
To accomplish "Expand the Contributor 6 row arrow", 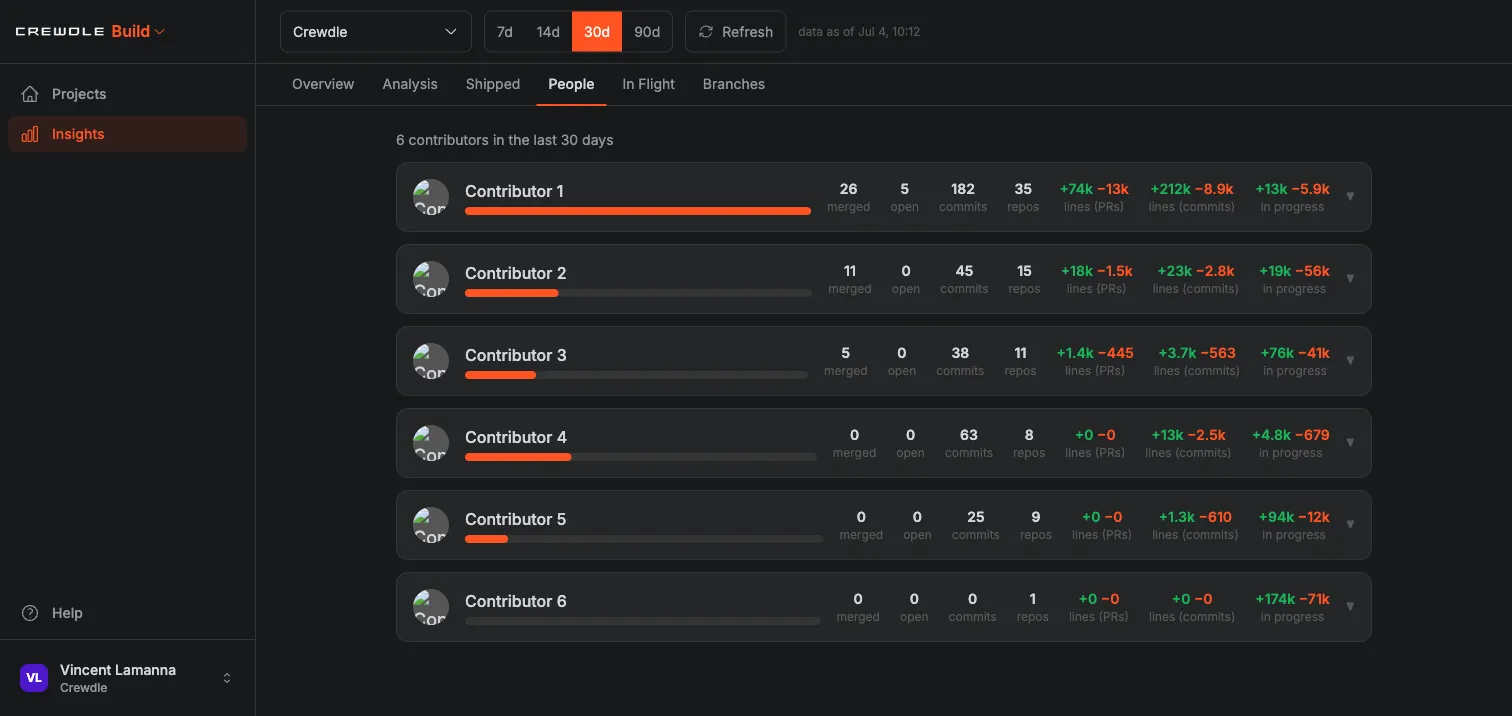I will 1350,606.
